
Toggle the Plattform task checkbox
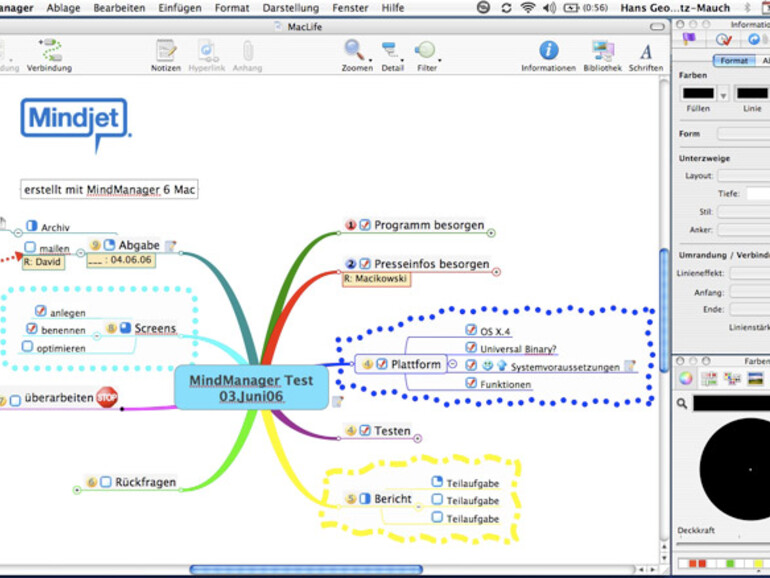coord(382,364)
